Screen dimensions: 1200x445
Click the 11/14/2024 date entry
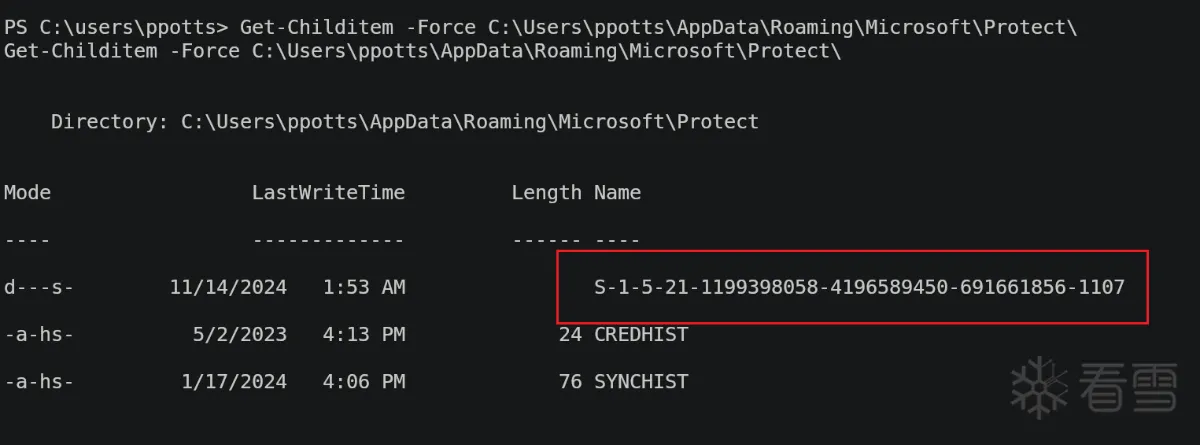pyautogui.click(x=228, y=287)
